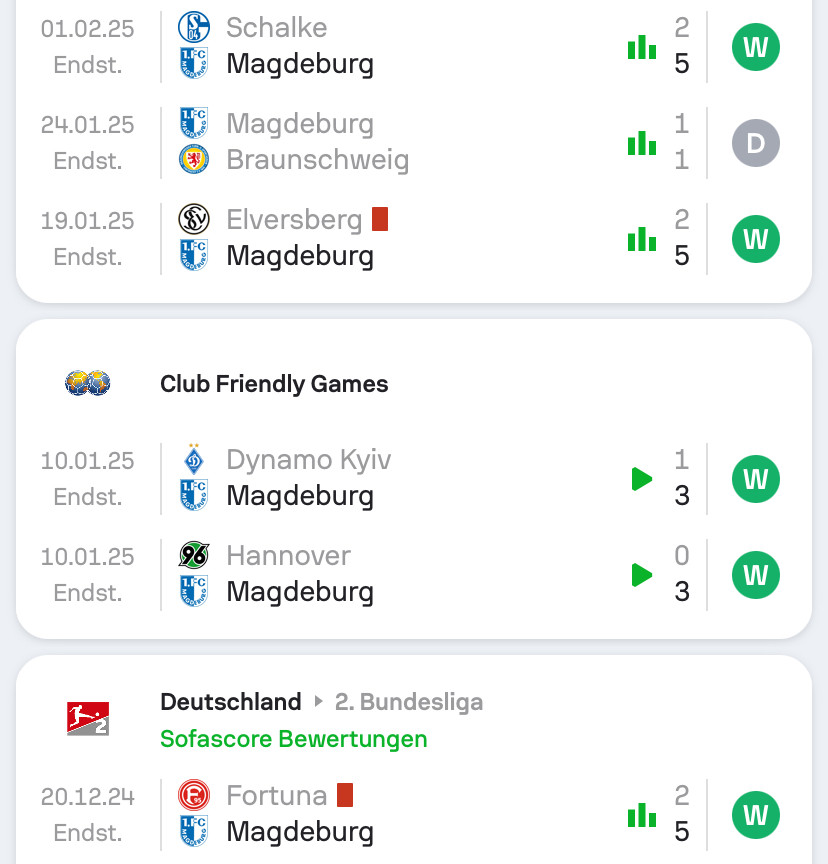The height and width of the screenshot is (864, 828).
Task: Open 2. Bundesliga league page
Action: pyautogui.click(x=408, y=702)
